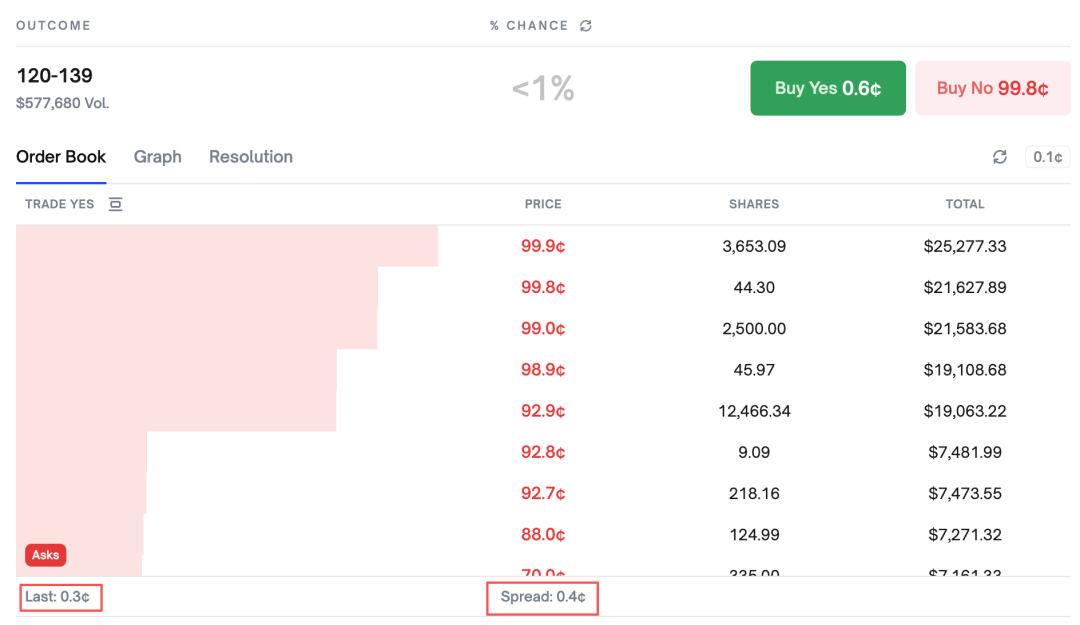
Task: Refresh the order book data
Action: point(999,157)
